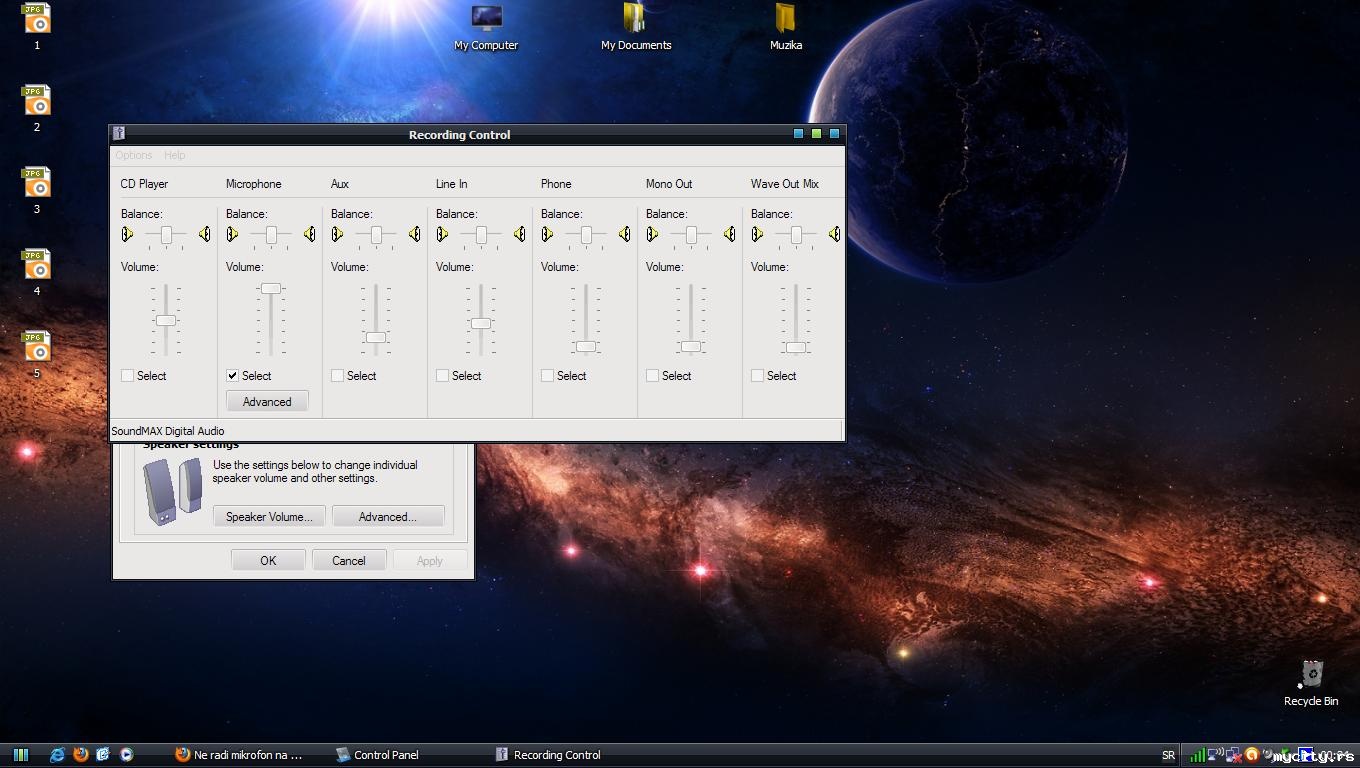Open the Help menu

coord(174,155)
